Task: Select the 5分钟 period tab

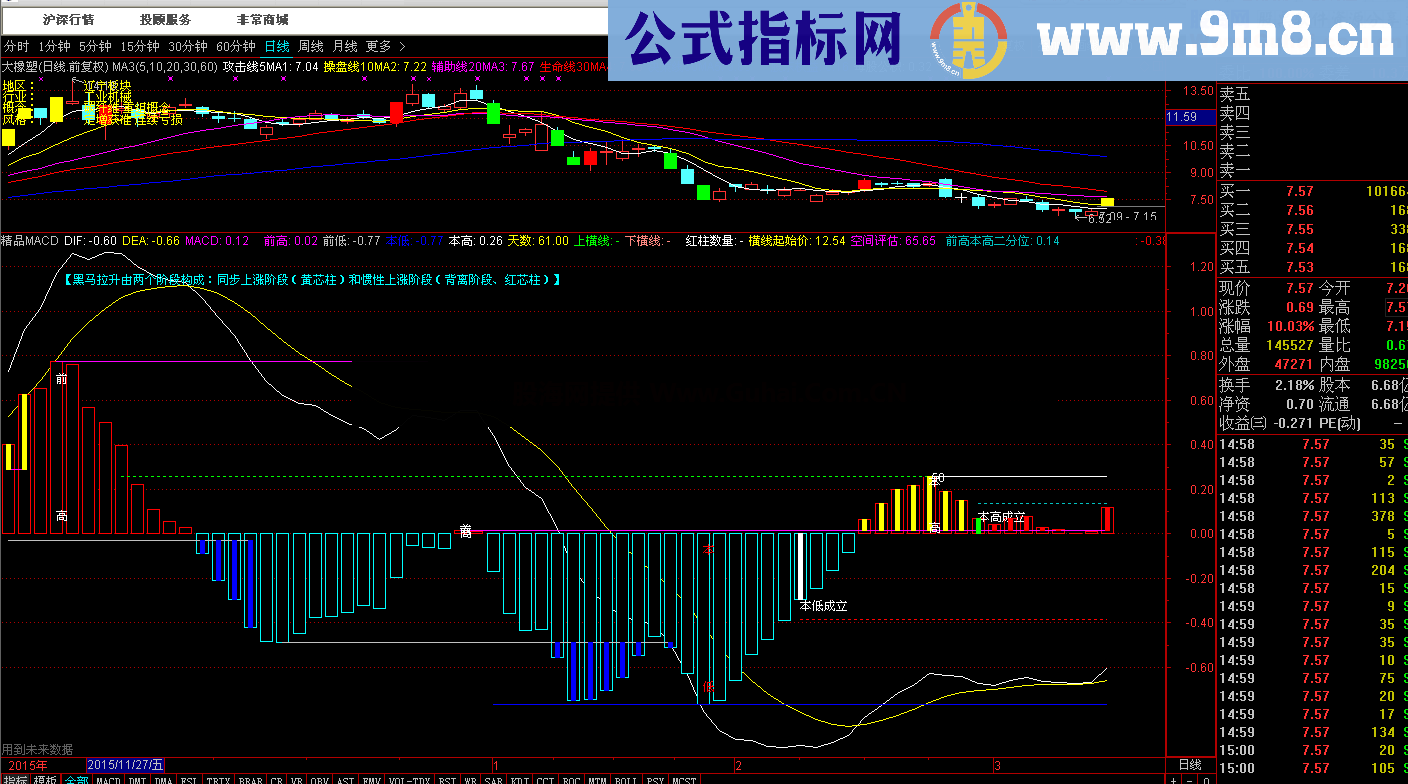Action: [95, 46]
